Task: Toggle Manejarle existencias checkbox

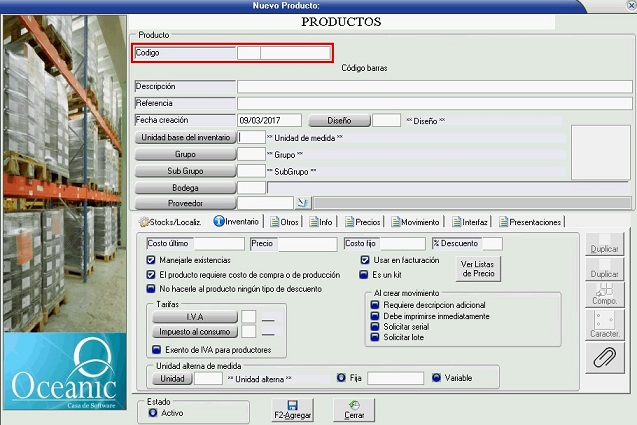Action: [x=151, y=259]
